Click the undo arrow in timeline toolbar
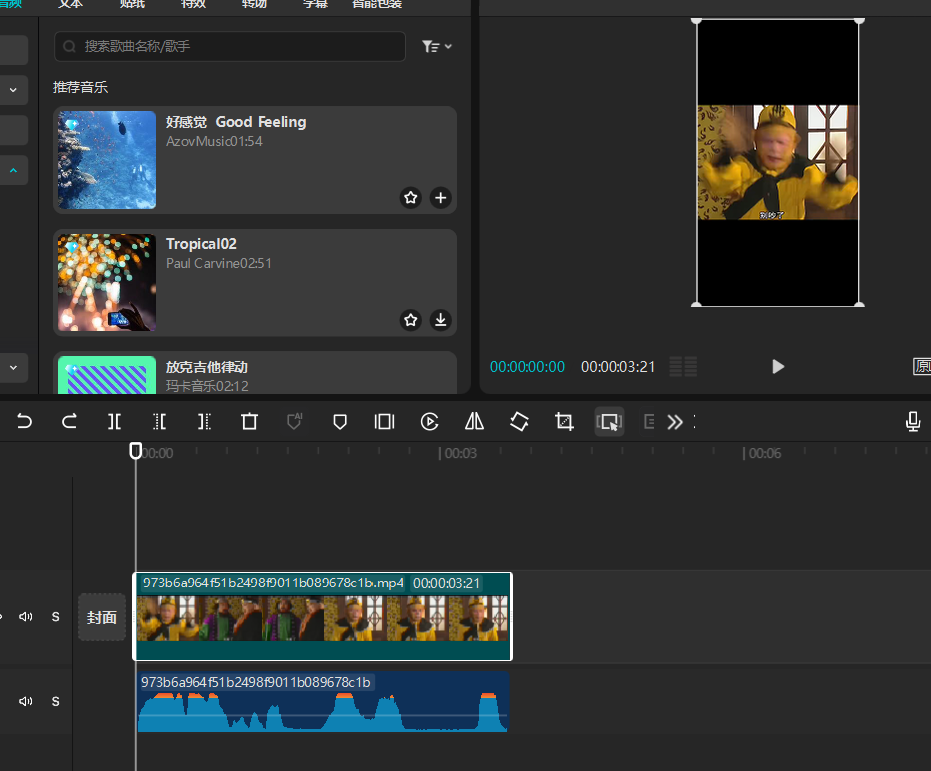 [x=24, y=422]
